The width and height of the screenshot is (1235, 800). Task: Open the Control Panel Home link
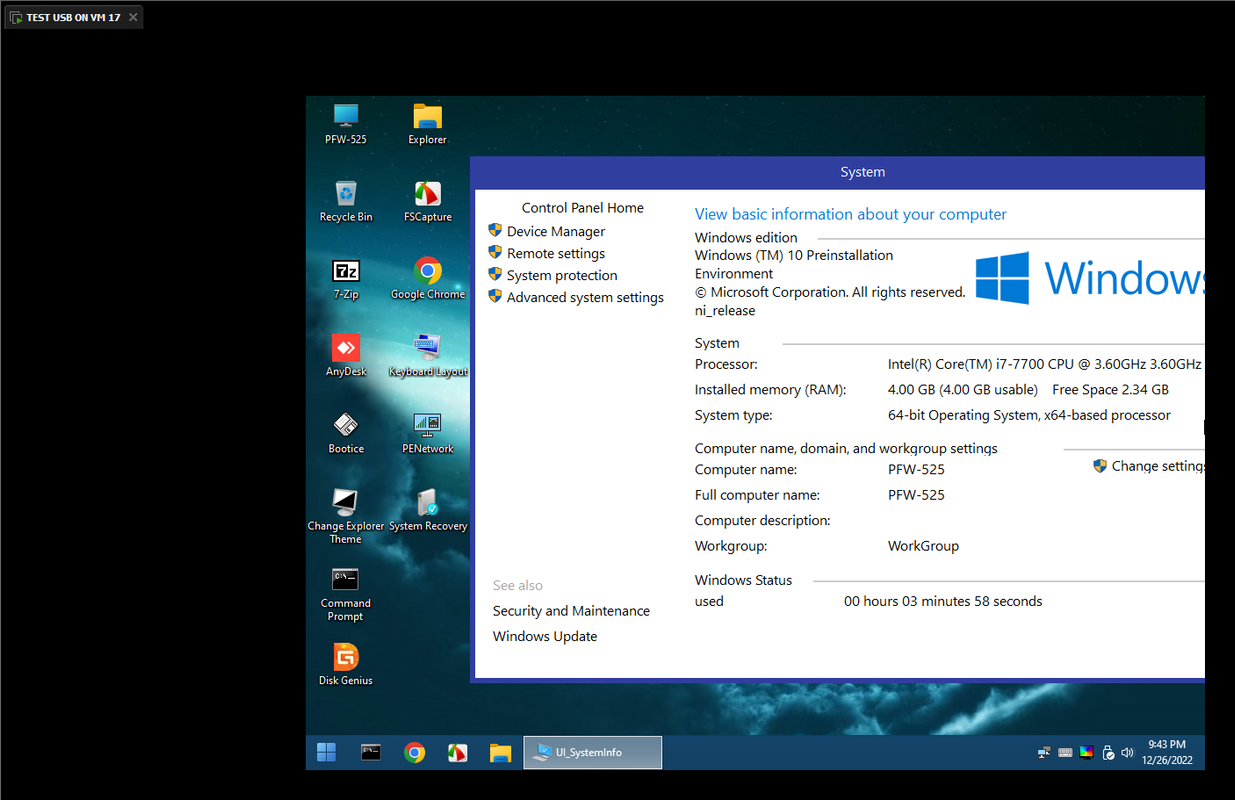coord(583,208)
